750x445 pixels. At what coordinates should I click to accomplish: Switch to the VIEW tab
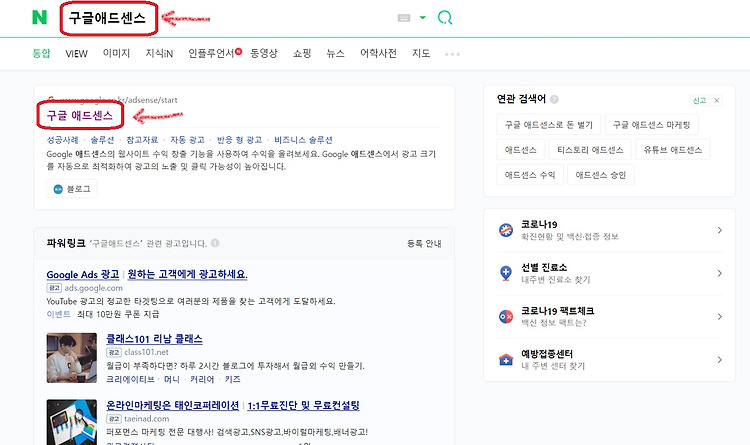click(77, 54)
